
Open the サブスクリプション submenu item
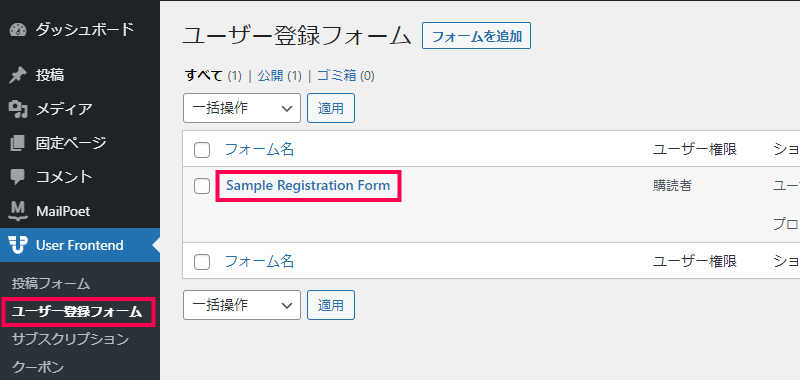point(70,339)
